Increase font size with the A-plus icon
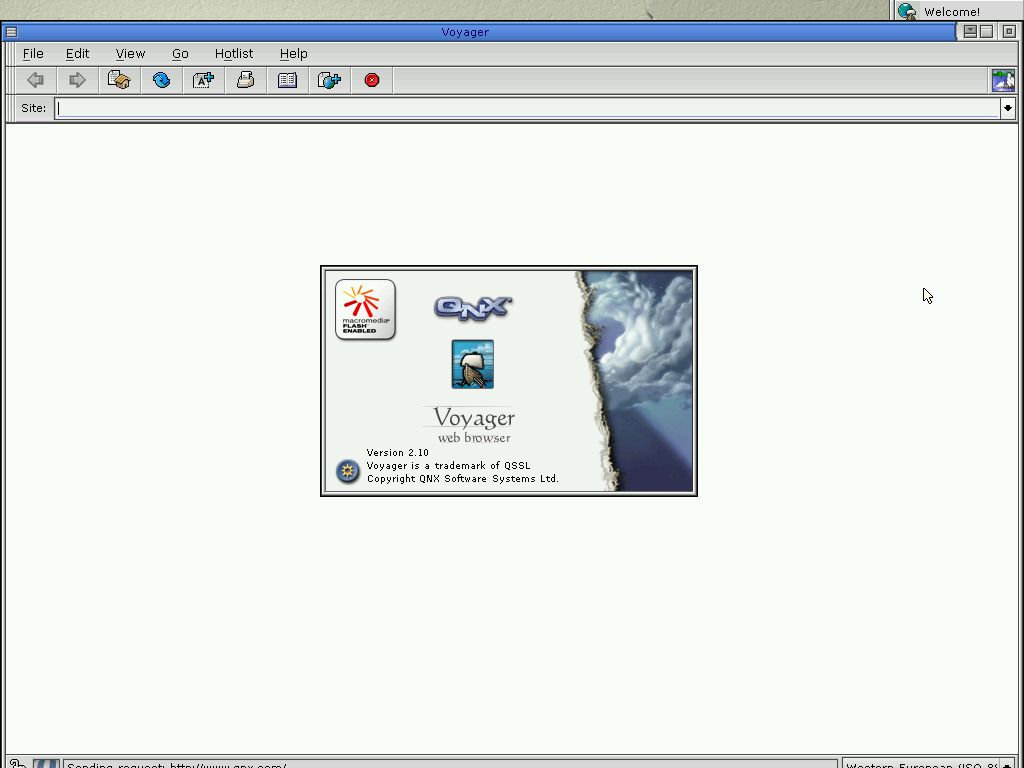This screenshot has width=1024, height=768. (203, 80)
